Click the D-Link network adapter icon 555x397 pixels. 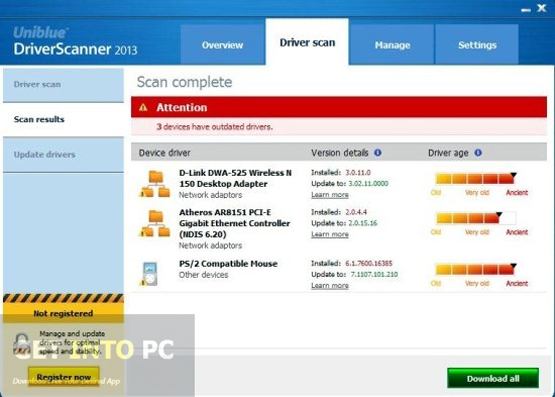pyautogui.click(x=154, y=183)
